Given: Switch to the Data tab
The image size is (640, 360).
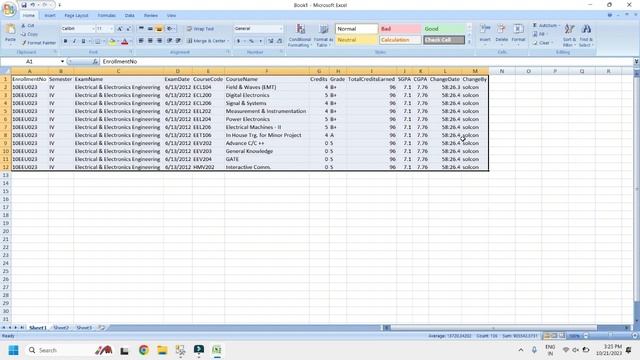Looking at the screenshot, I should pyautogui.click(x=129, y=16).
